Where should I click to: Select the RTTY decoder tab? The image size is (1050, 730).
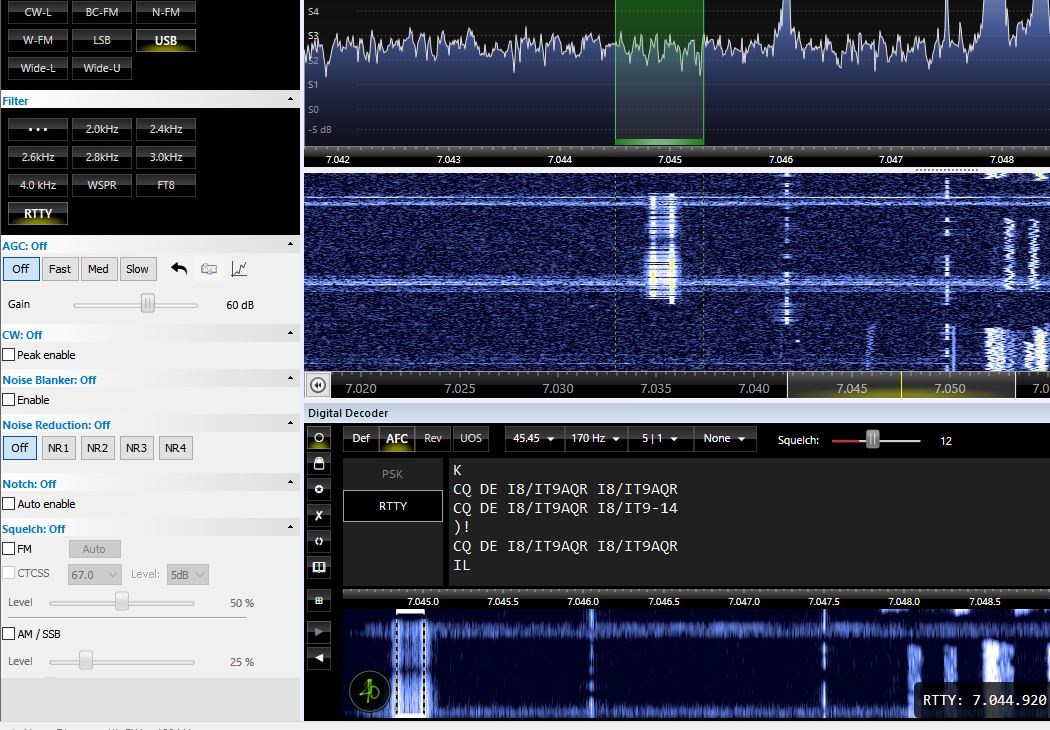(393, 506)
